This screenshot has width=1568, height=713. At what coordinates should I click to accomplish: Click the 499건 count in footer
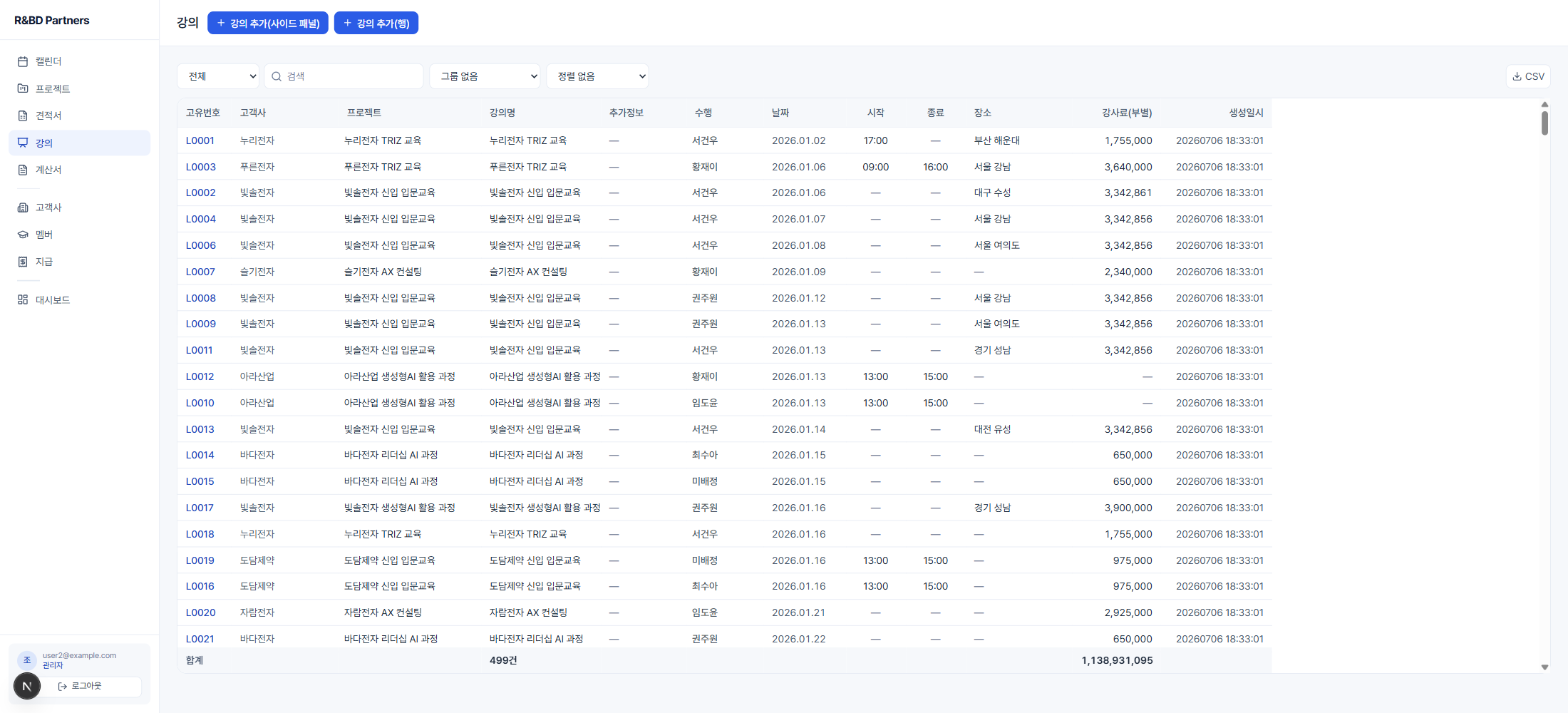(503, 660)
